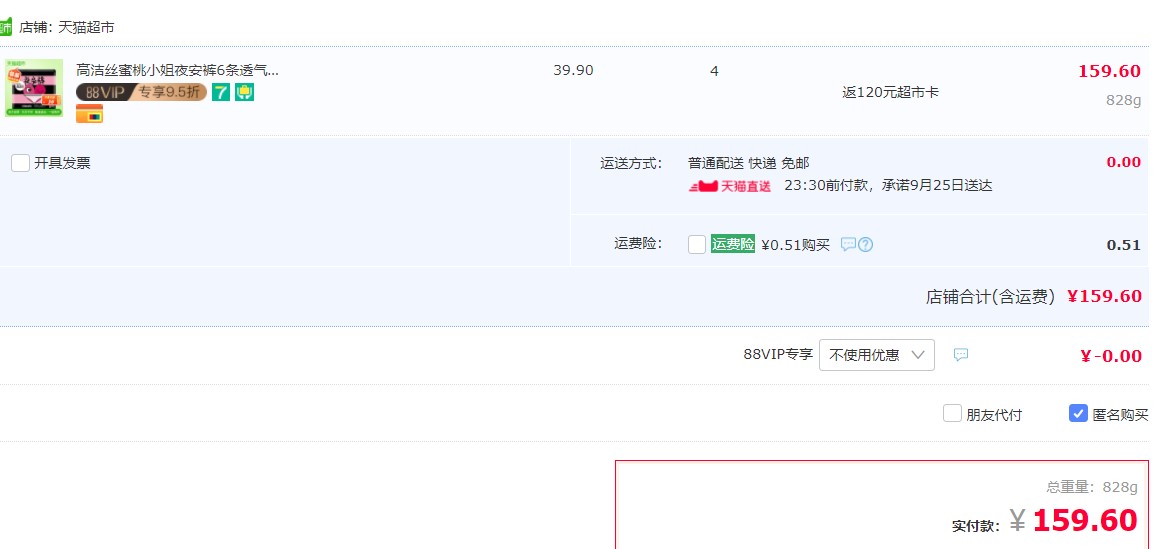Click the 23:30前付款 delivery promise text

pos(888,186)
